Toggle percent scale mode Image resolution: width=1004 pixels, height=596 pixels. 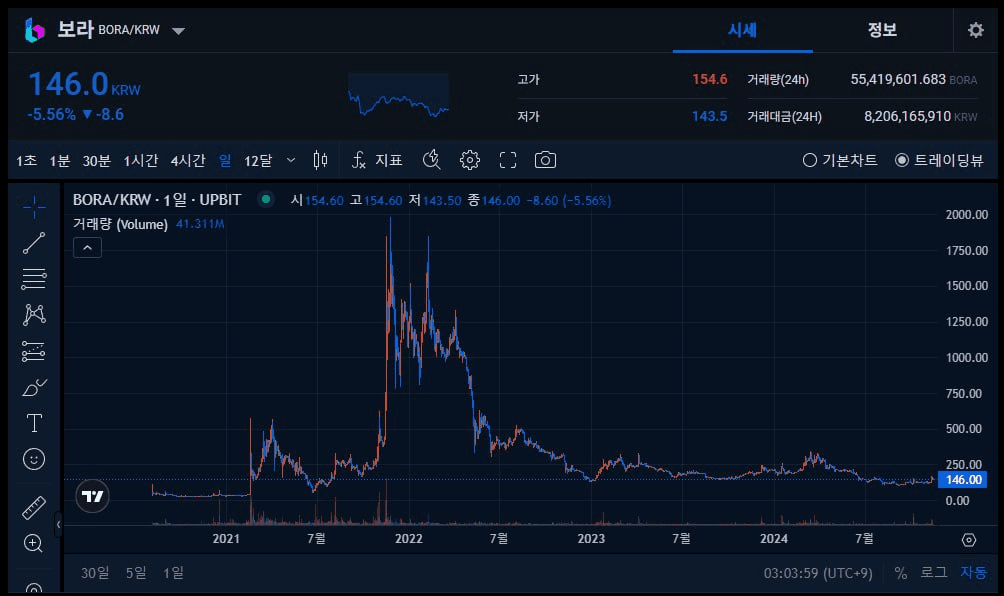[x=901, y=573]
